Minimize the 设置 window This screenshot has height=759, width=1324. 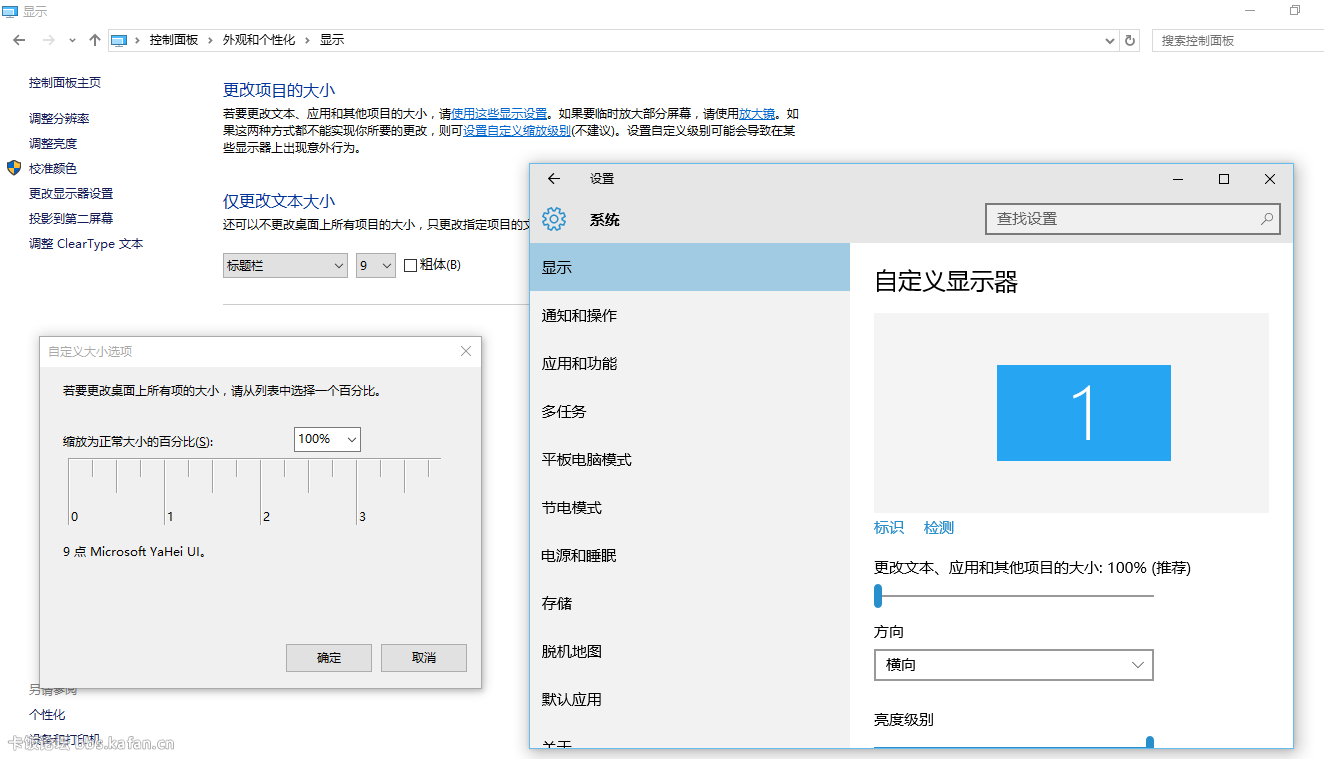(1178, 179)
